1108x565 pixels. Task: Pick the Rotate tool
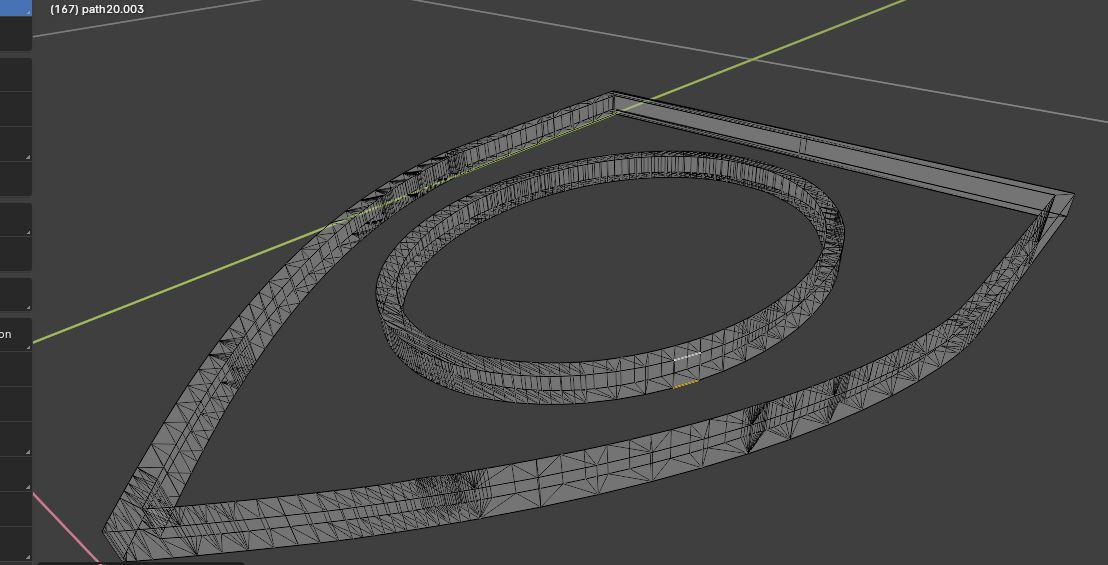pos(15,108)
